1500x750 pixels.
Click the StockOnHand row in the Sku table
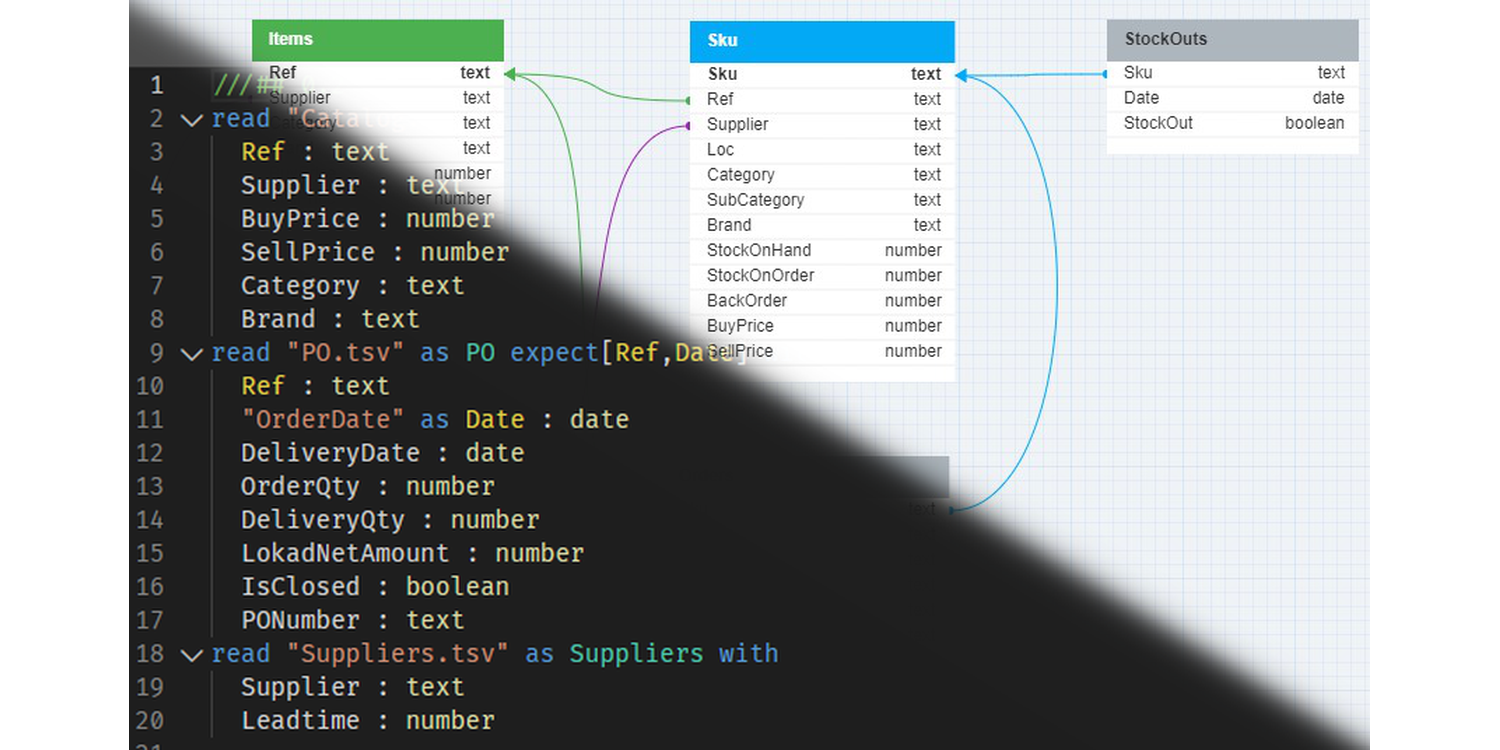coord(822,250)
